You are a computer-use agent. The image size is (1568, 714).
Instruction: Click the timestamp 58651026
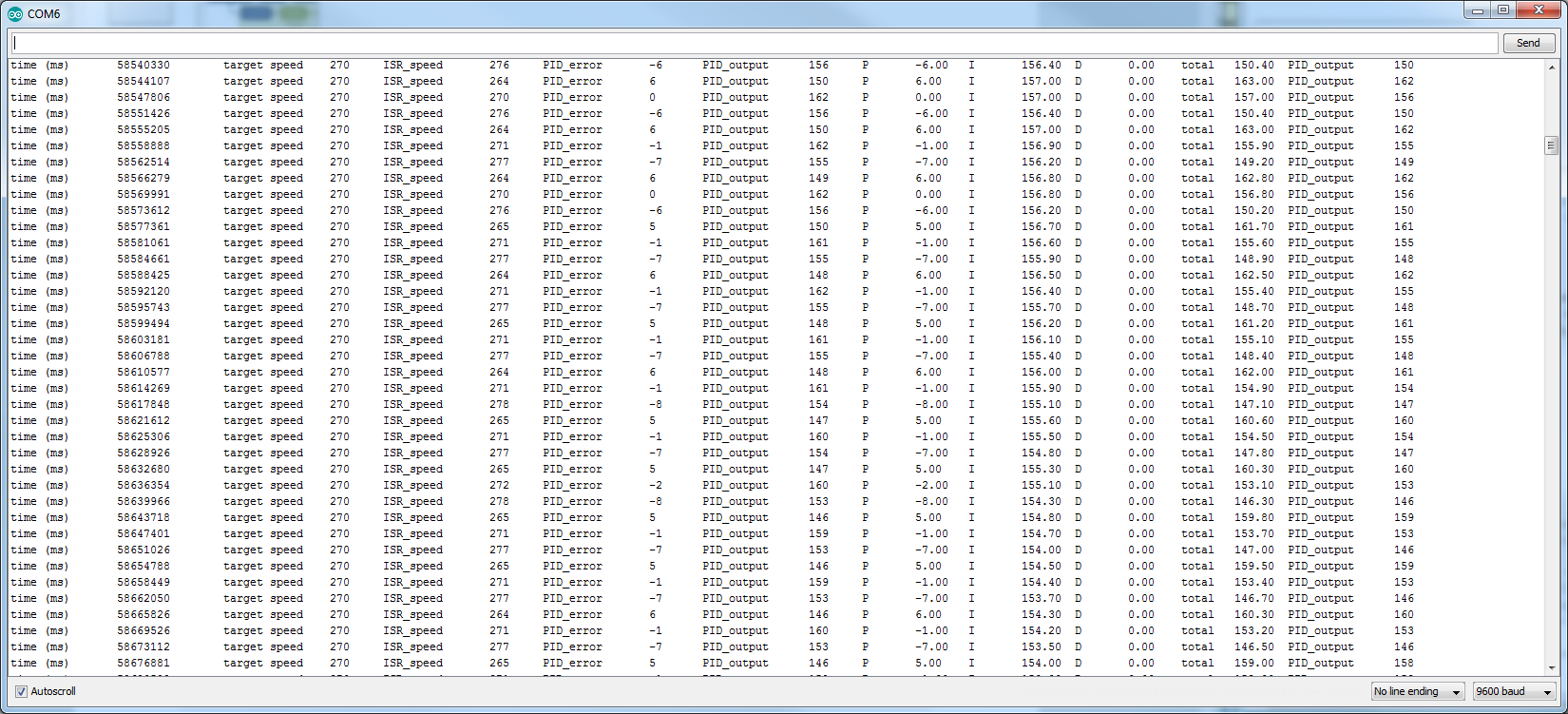point(143,550)
